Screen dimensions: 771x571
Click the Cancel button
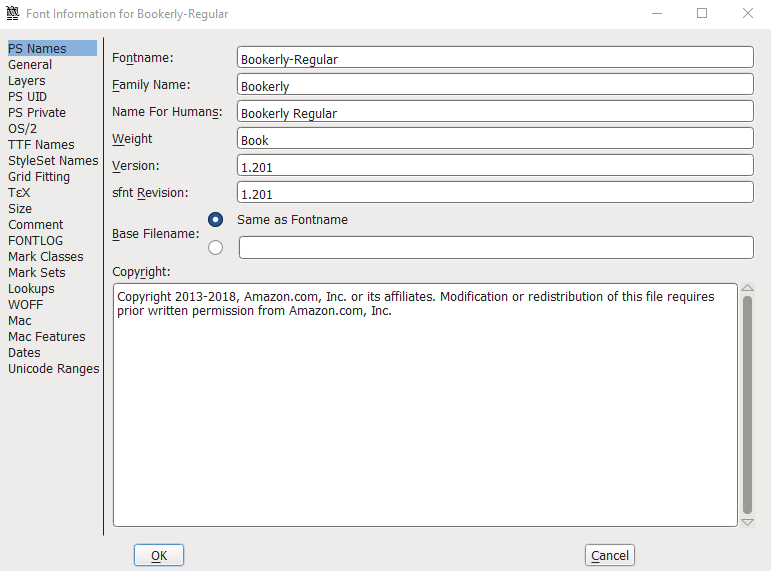click(610, 555)
